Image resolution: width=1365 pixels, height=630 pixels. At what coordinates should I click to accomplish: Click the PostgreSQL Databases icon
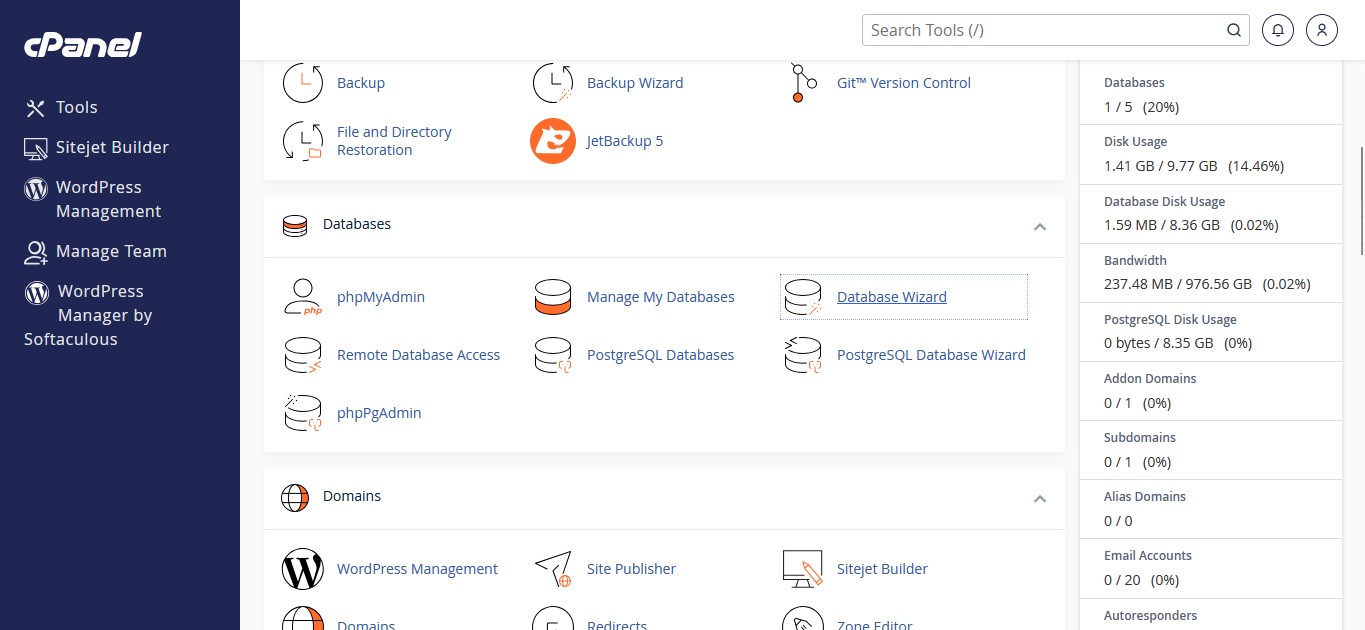[553, 355]
